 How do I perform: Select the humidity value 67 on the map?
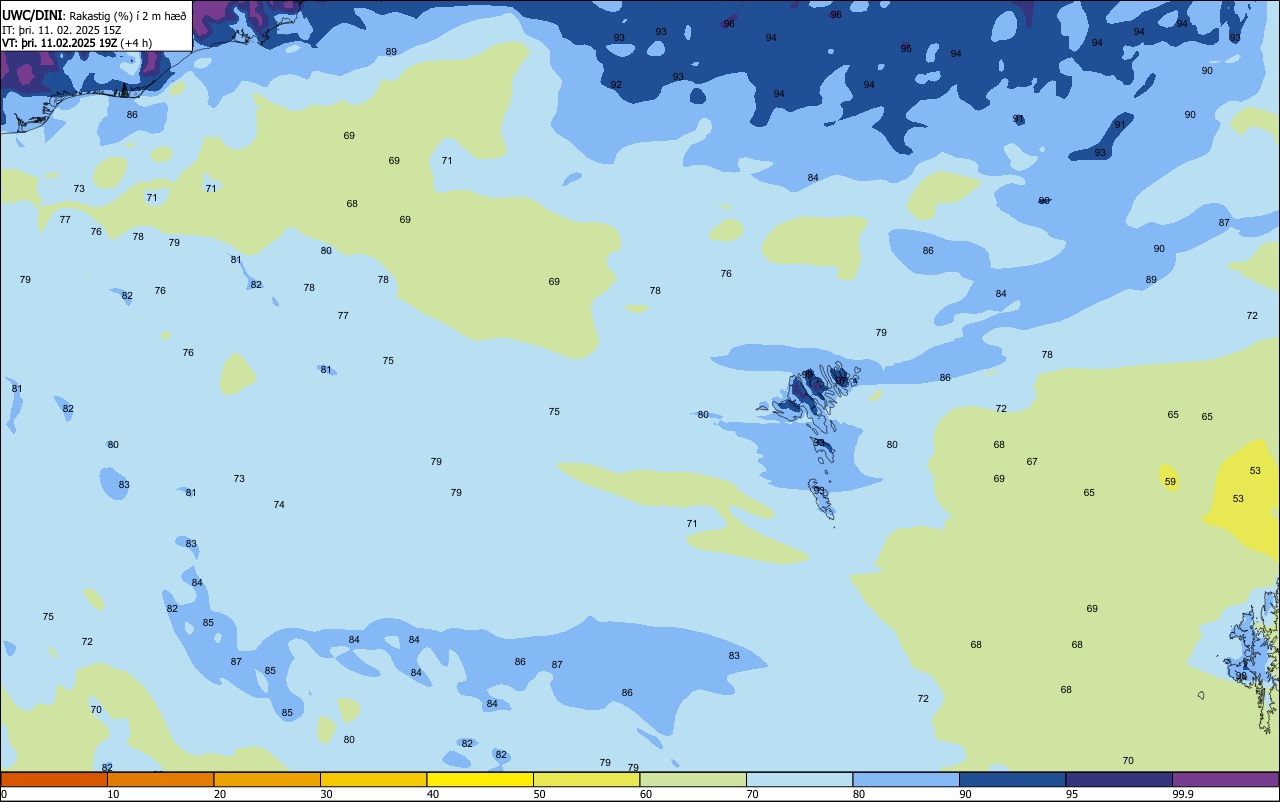(1032, 462)
